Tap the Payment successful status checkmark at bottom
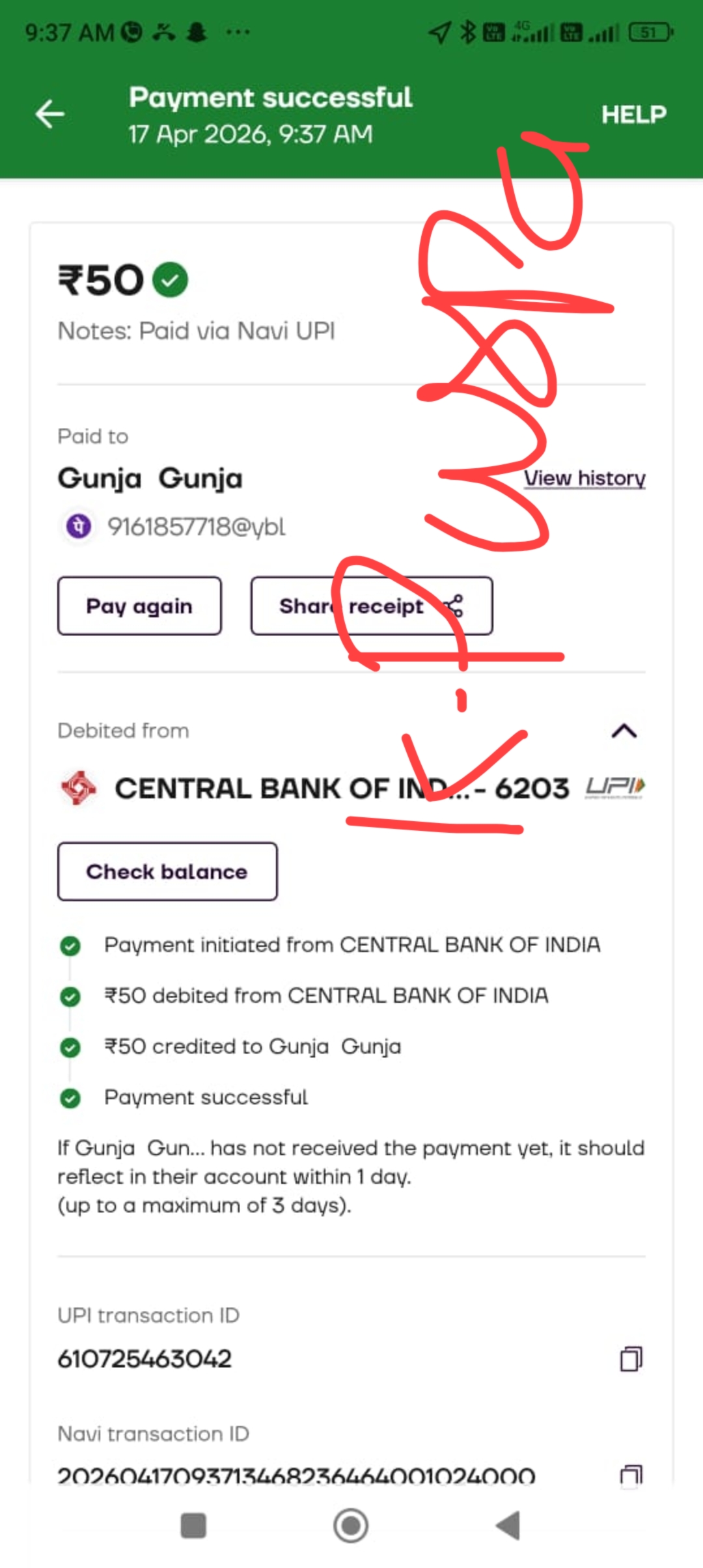Image resolution: width=703 pixels, height=1568 pixels. [70, 1098]
